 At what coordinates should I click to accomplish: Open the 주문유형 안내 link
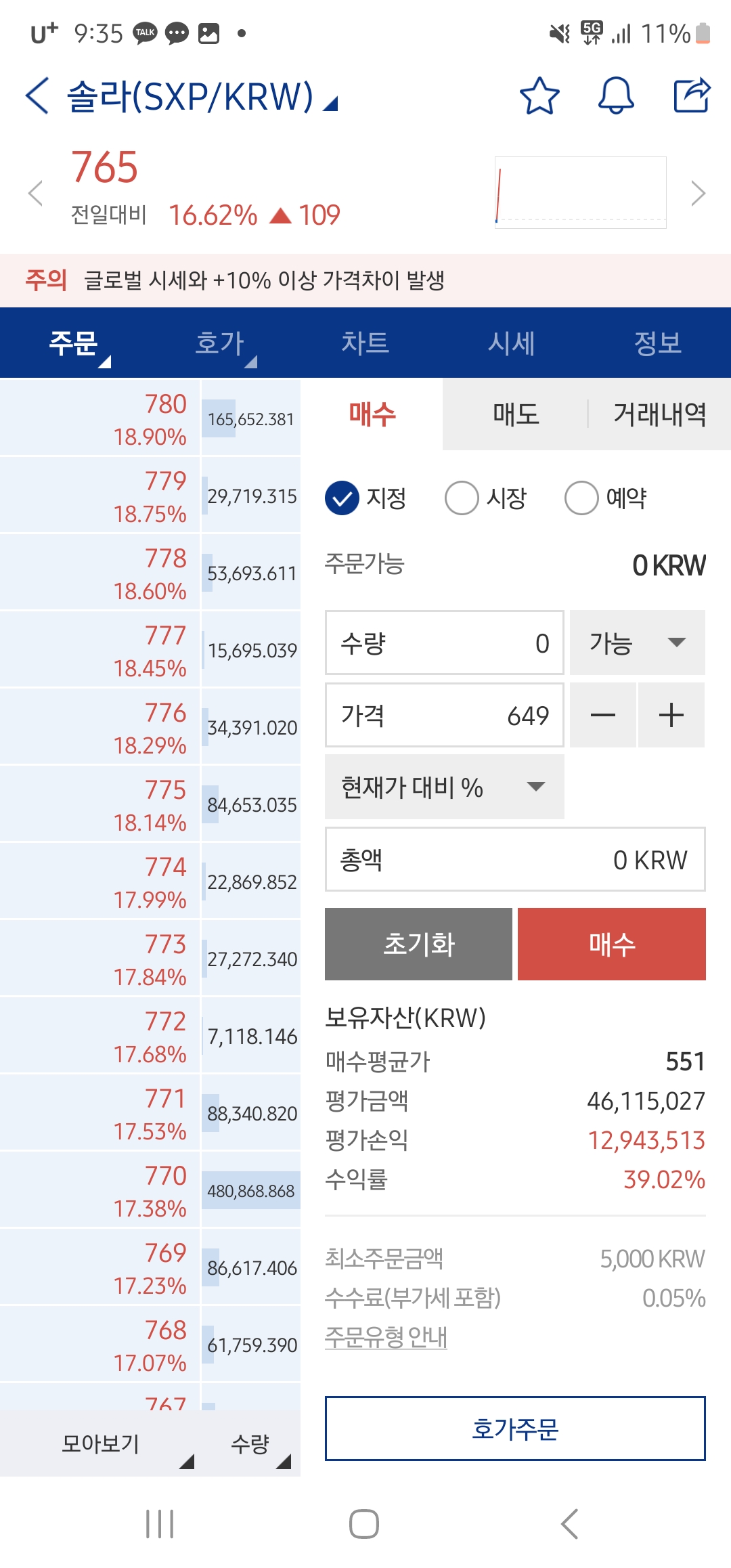click(386, 1337)
